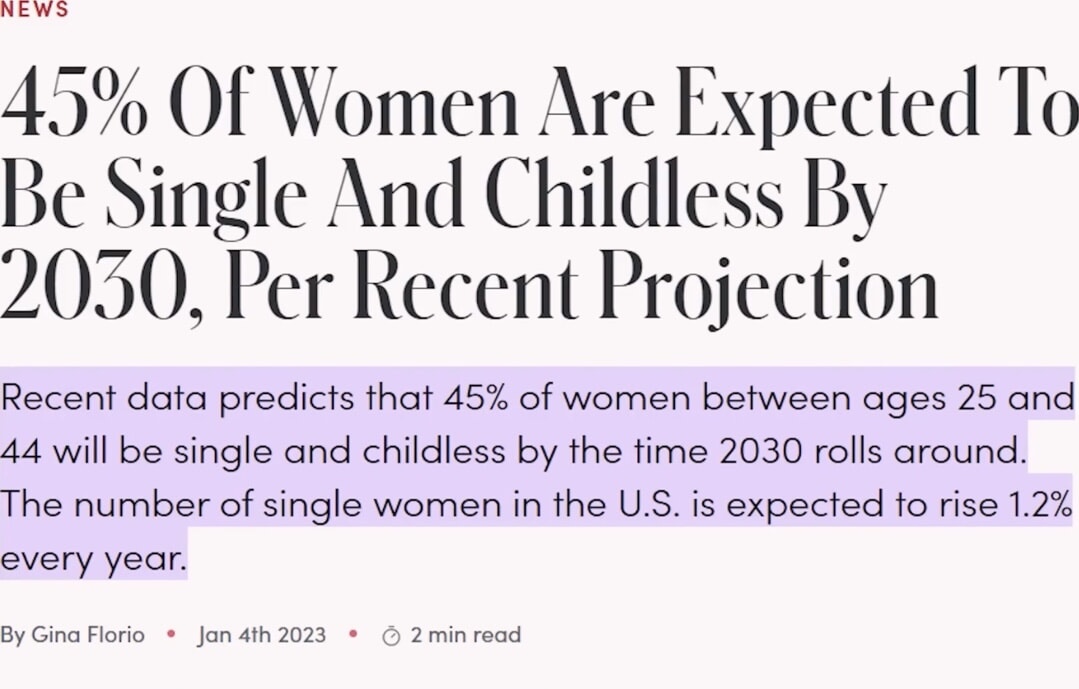The image size is (1079, 689).
Task: Click the clock icon beside read time
Action: (391, 636)
